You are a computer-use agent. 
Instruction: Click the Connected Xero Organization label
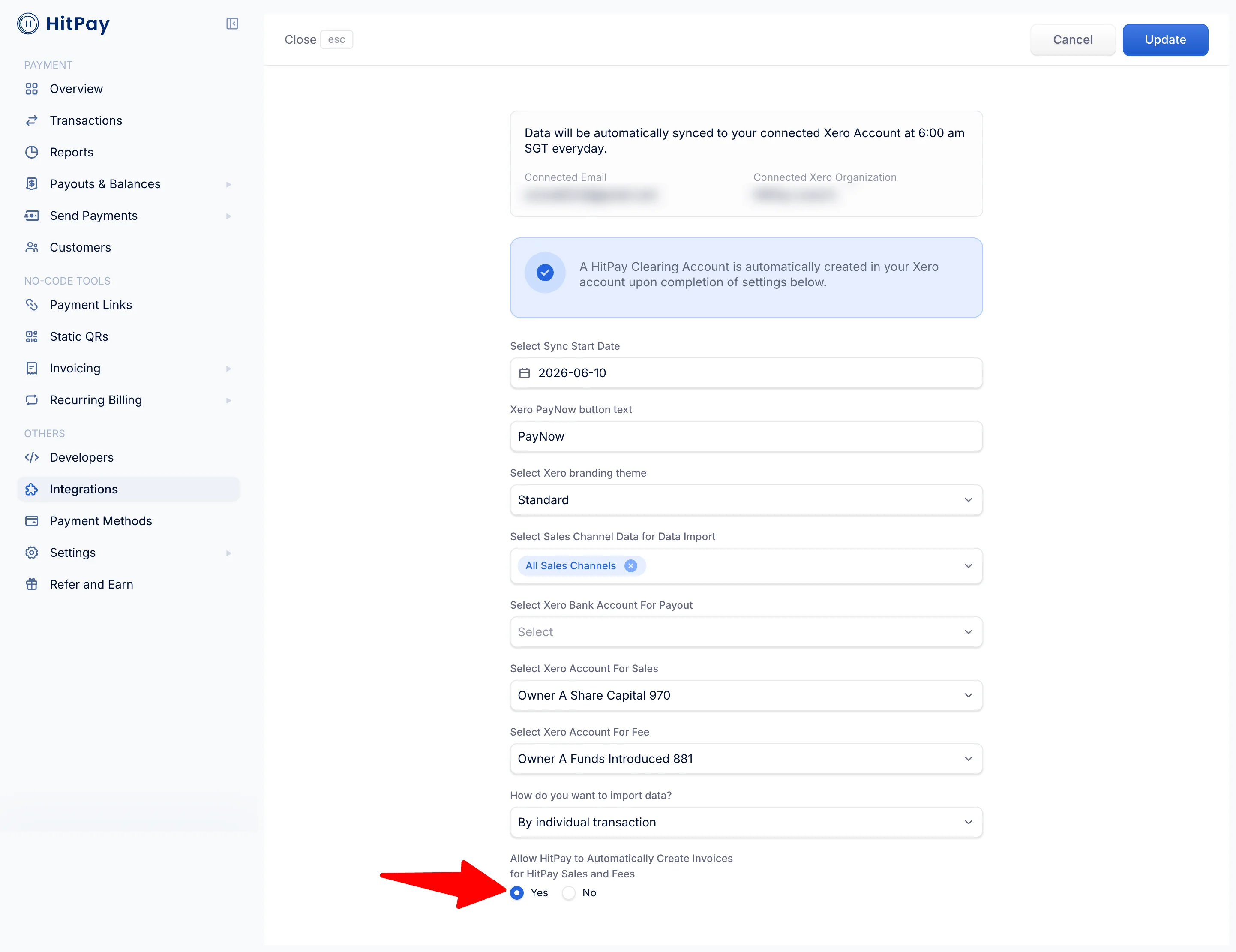[825, 177]
